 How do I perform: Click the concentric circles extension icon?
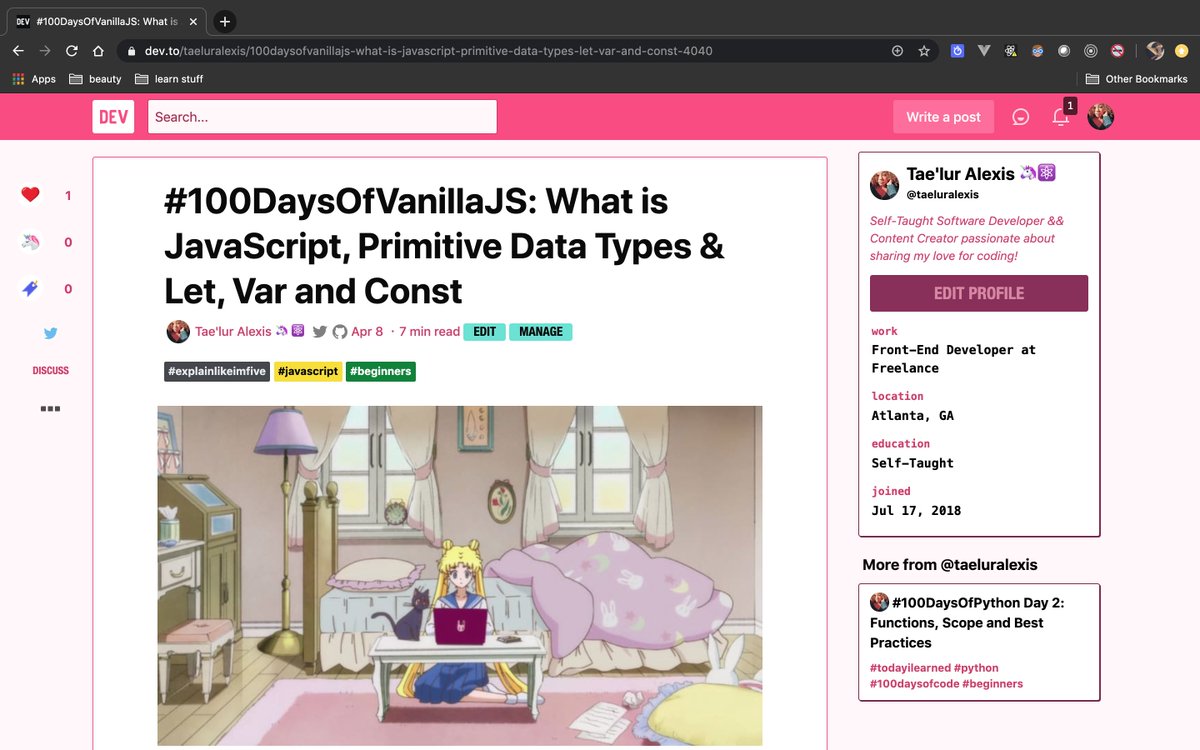(x=1091, y=51)
